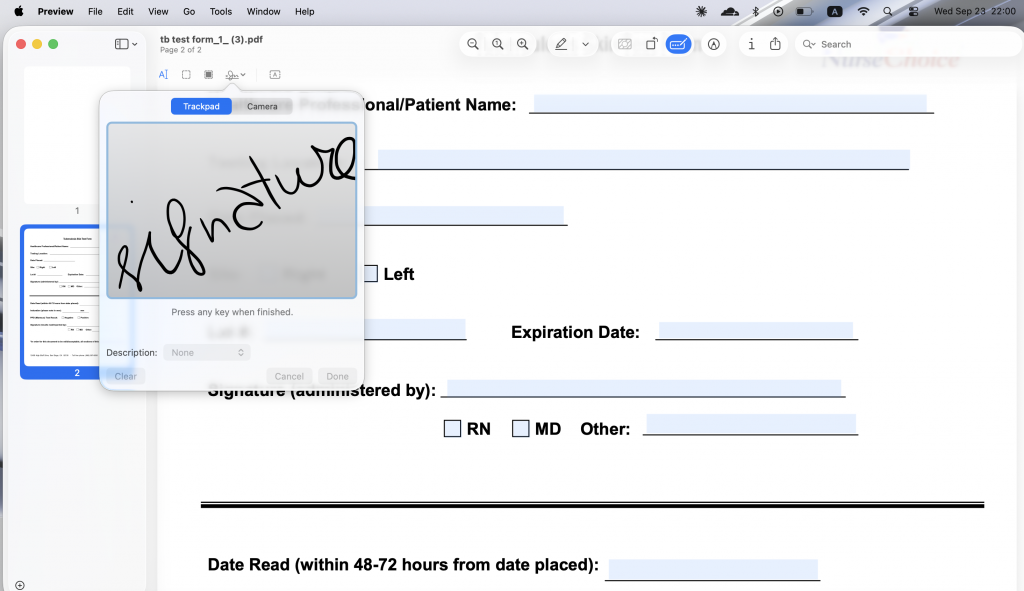Click the Zoom In magnifier icon
Image resolution: width=1024 pixels, height=591 pixels.
pos(522,44)
